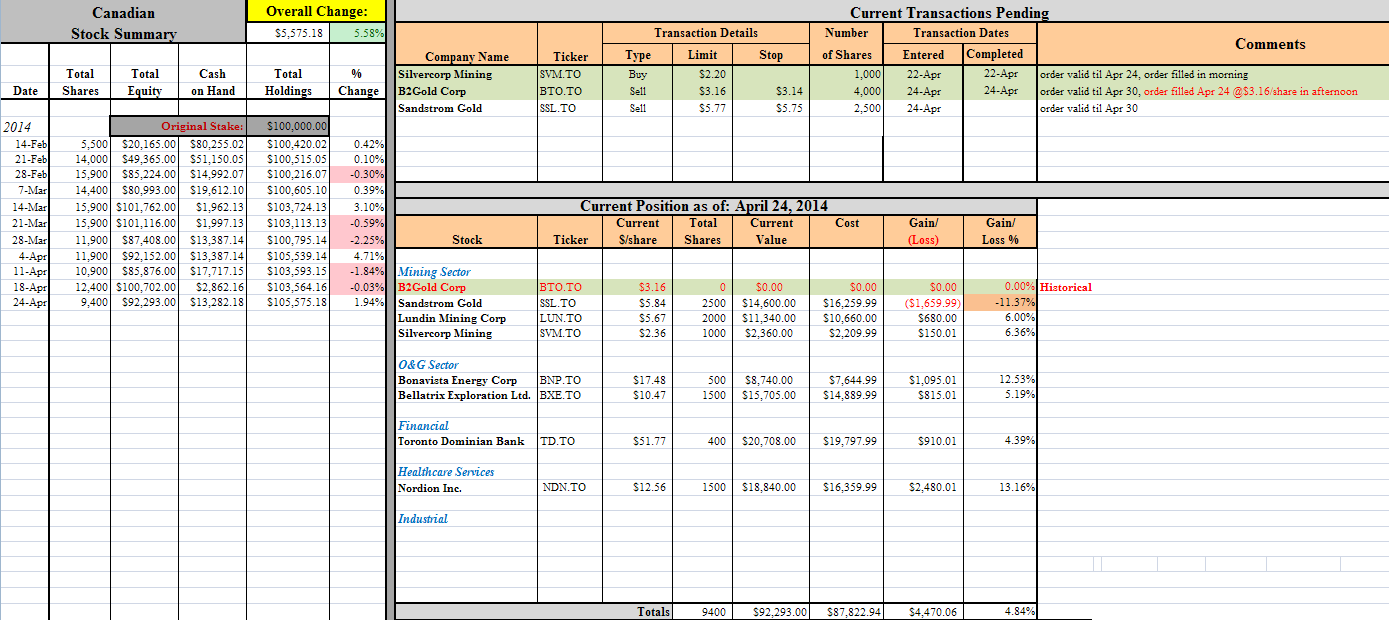The width and height of the screenshot is (1389, 620).
Task: Click the "2014" year label
Action: [x=18, y=127]
